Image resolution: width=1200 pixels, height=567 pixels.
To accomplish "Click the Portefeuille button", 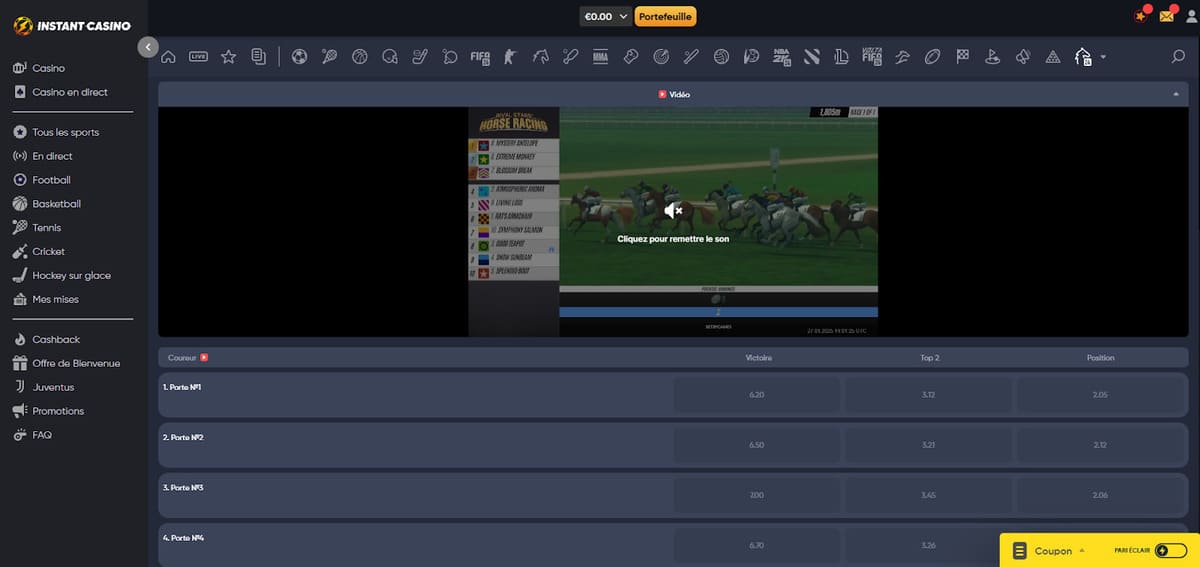I will pos(665,16).
